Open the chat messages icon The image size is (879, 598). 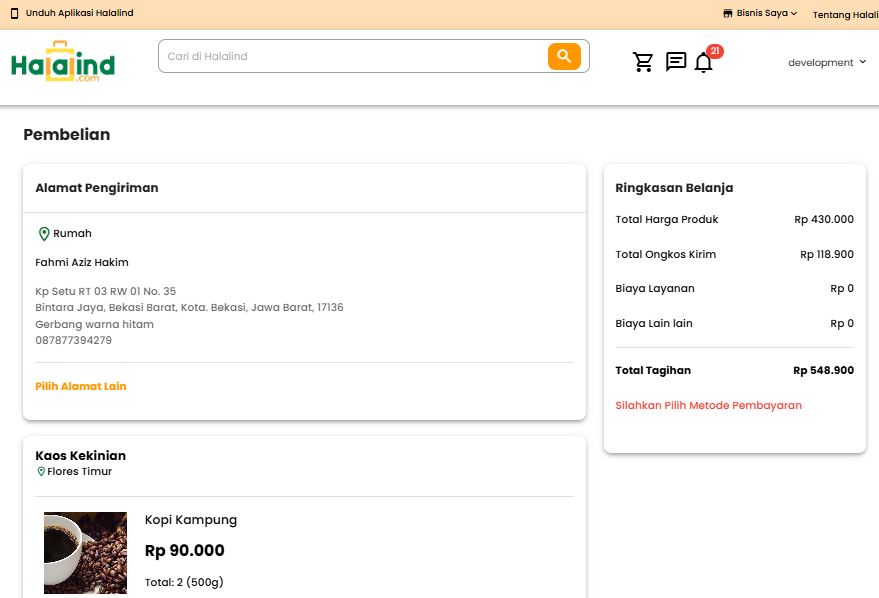[x=676, y=62]
